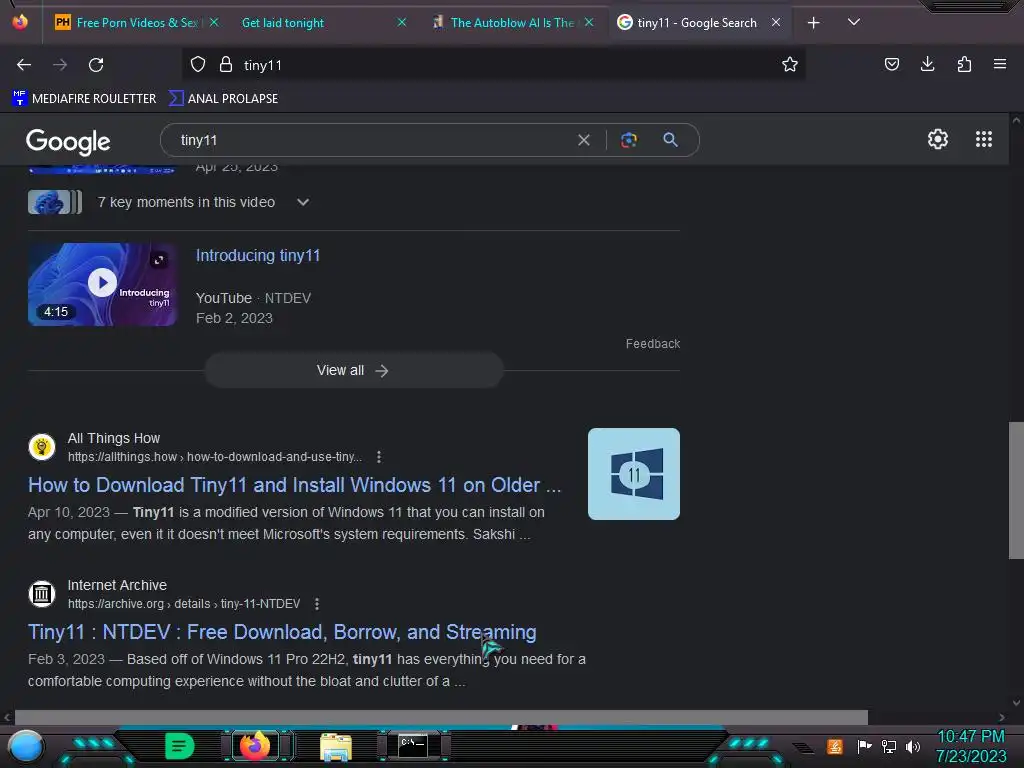
Task: Click the Internet Archive favicon
Action: [x=42, y=594]
